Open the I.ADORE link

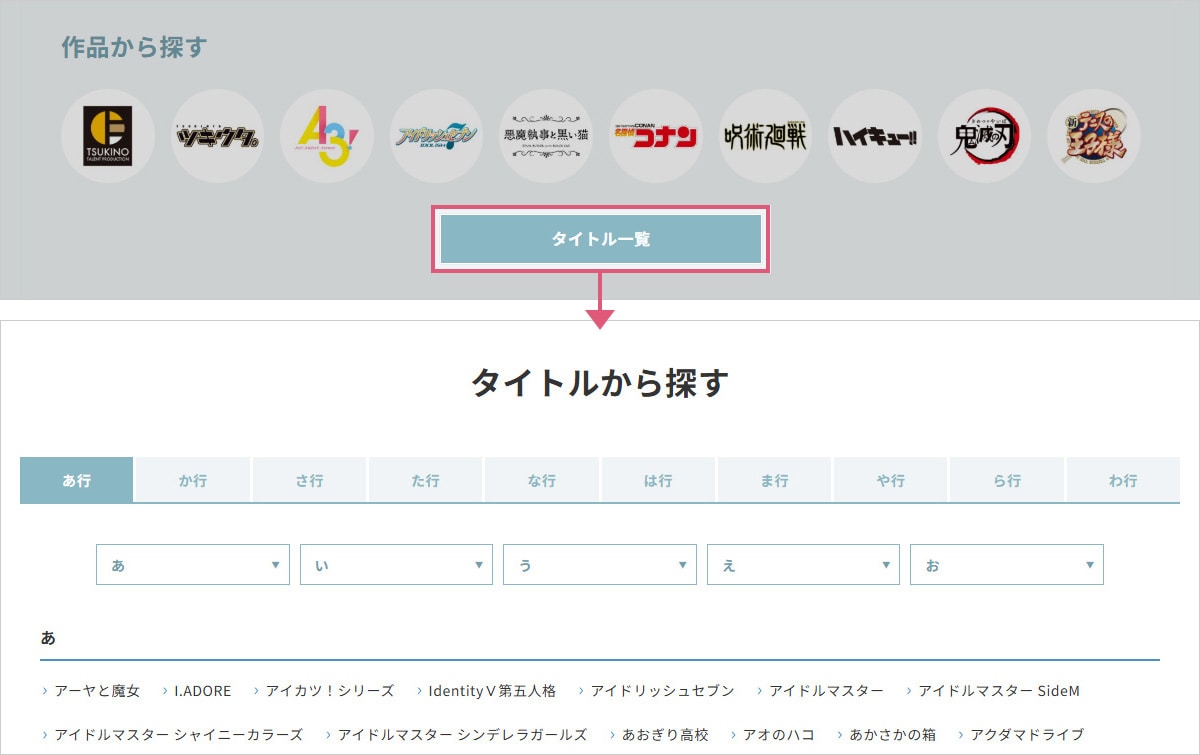point(202,691)
